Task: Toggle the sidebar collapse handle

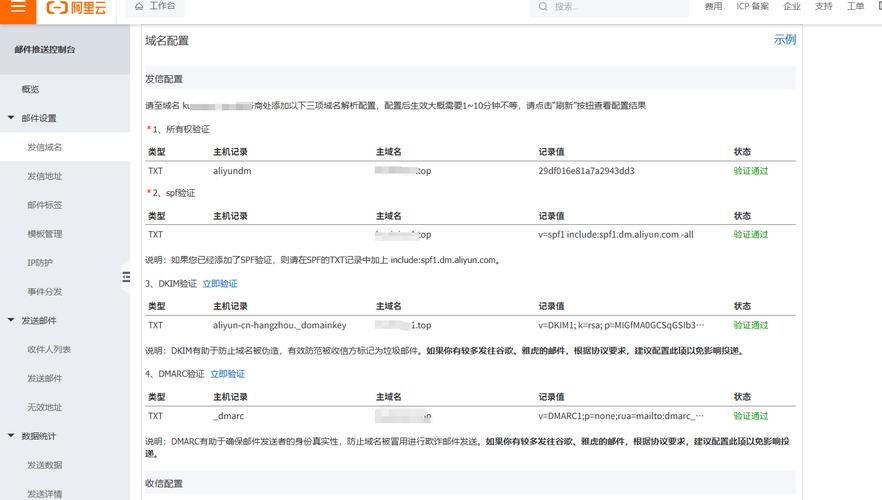Action: (126, 277)
